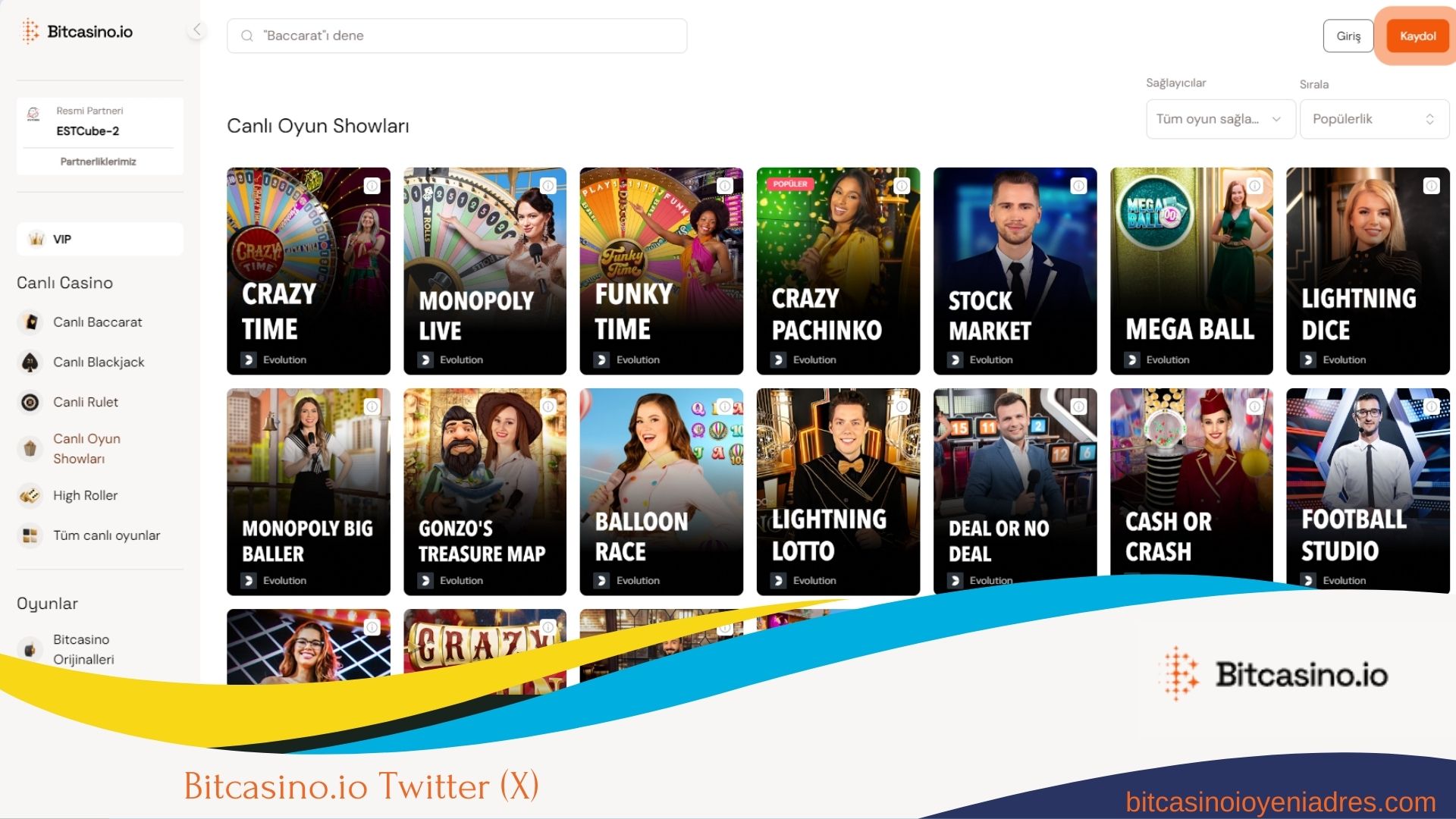Click the search input field

(458, 35)
